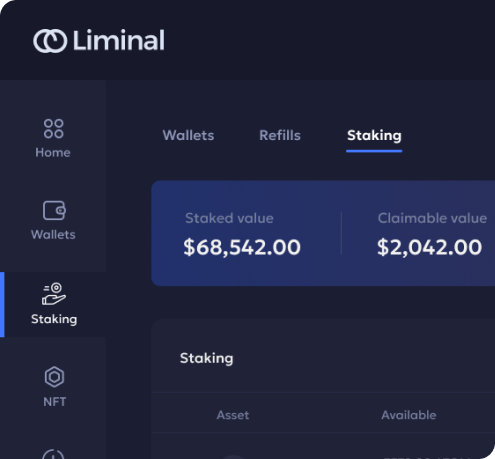Click the Asset column header
Screen dimensions: 495x459
233,415
